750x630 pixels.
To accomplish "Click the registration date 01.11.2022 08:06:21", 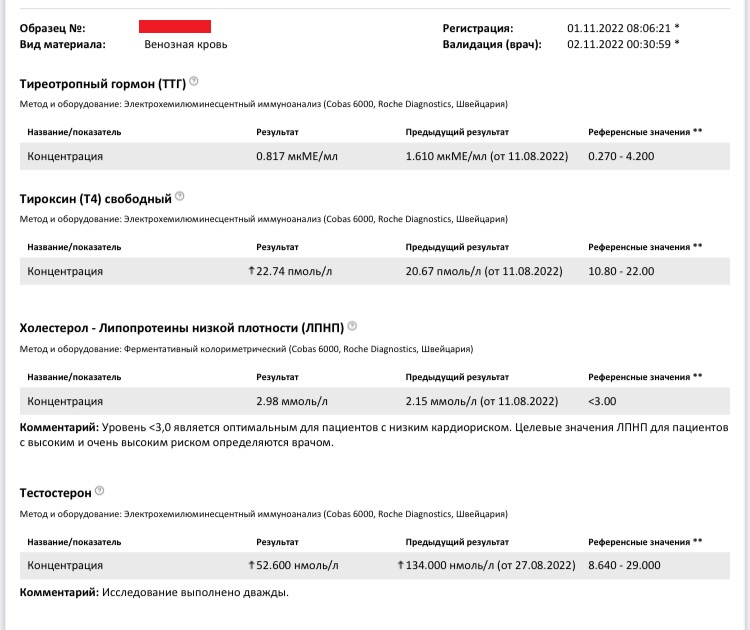I will [618, 28].
